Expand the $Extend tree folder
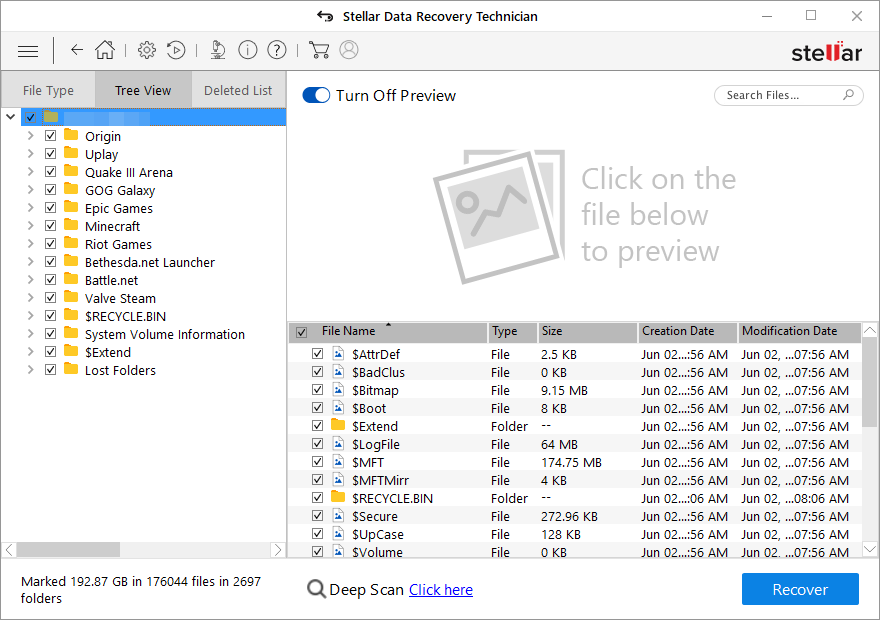Viewport: 880px width, 620px height. click(30, 351)
